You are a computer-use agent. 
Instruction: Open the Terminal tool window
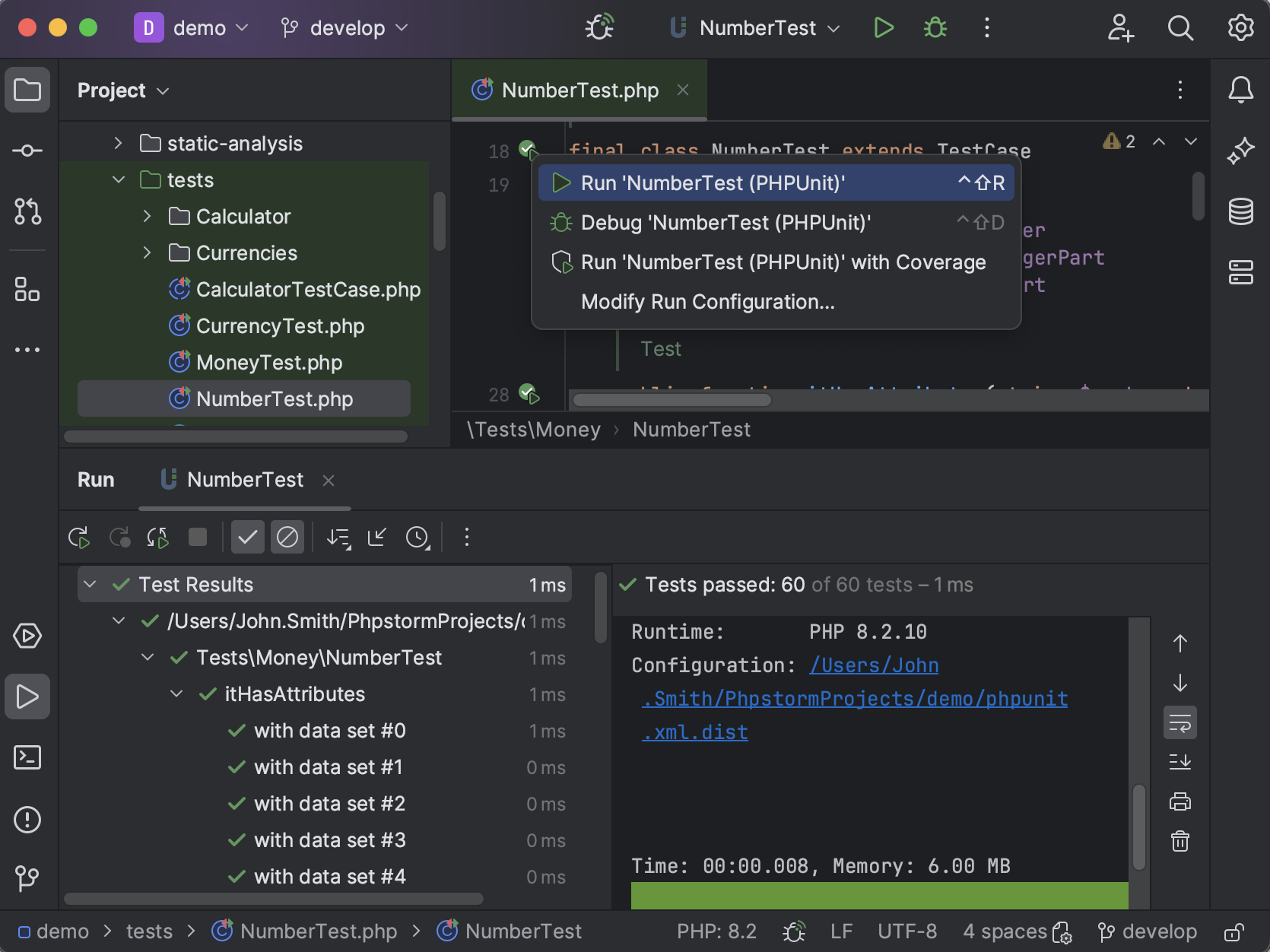(x=27, y=757)
